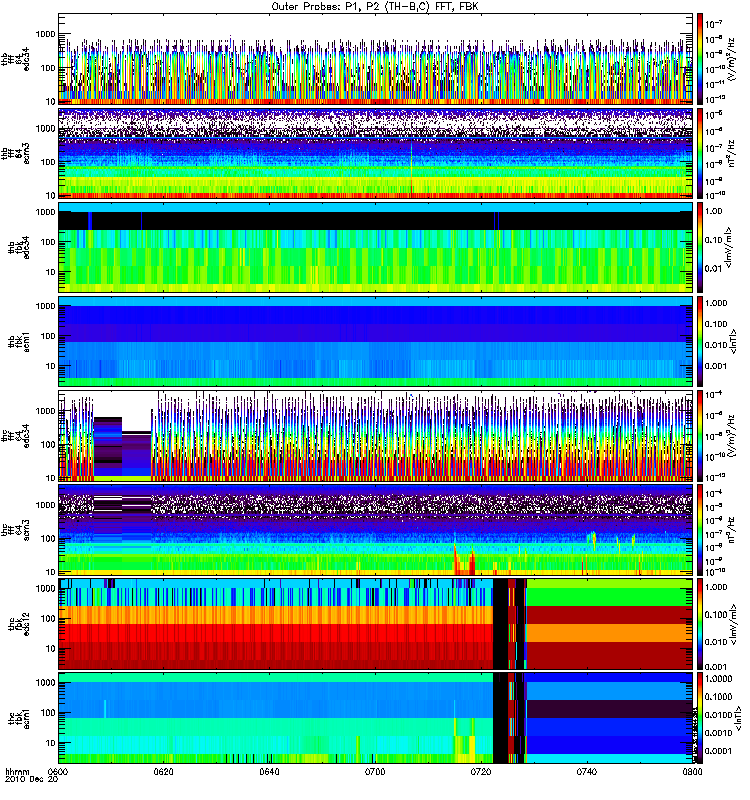
Task: Select the thb fbk scm1 filter bank panel
Action: click(375, 341)
